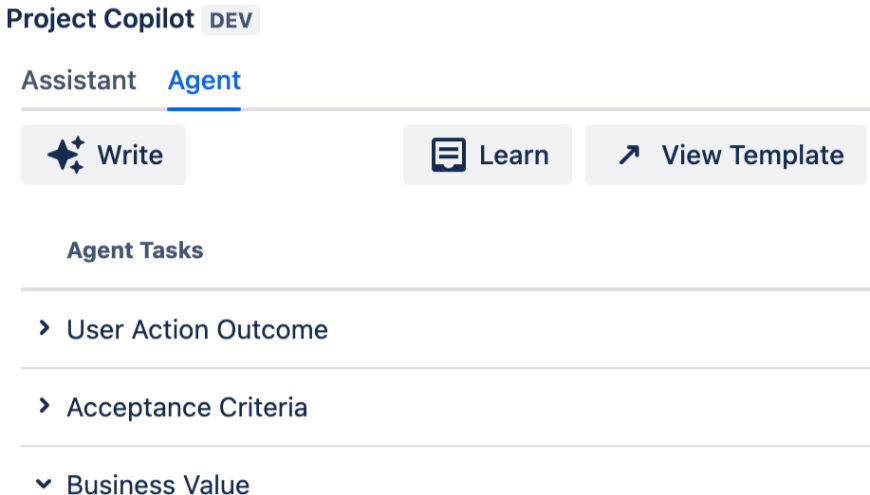This screenshot has height=495, width=870.
Task: Select the Acceptance Criteria task label
Action: 187,407
